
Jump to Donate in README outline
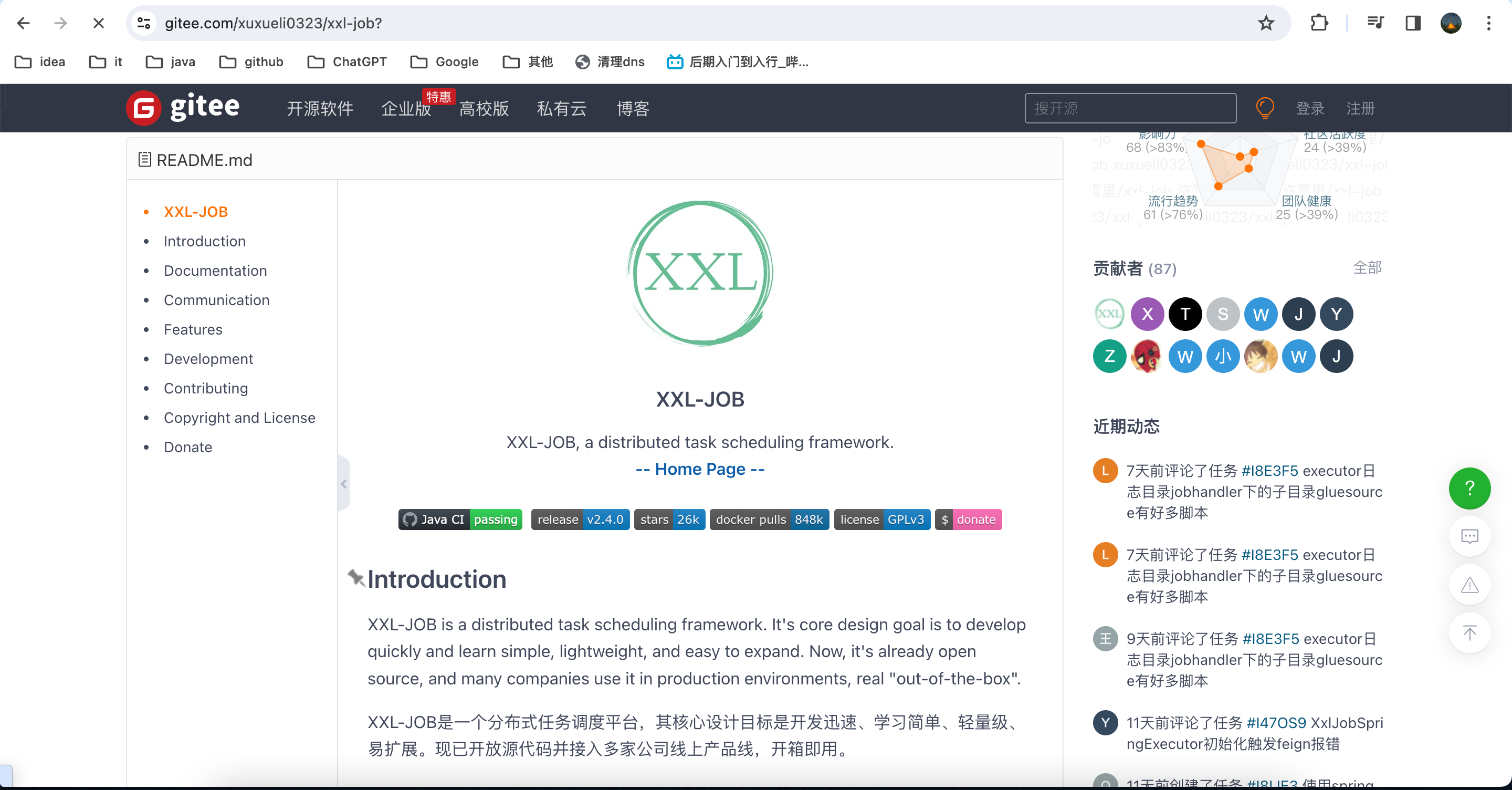click(187, 447)
